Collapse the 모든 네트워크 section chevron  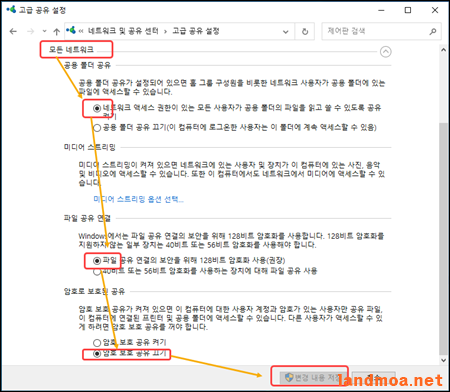click(385, 52)
